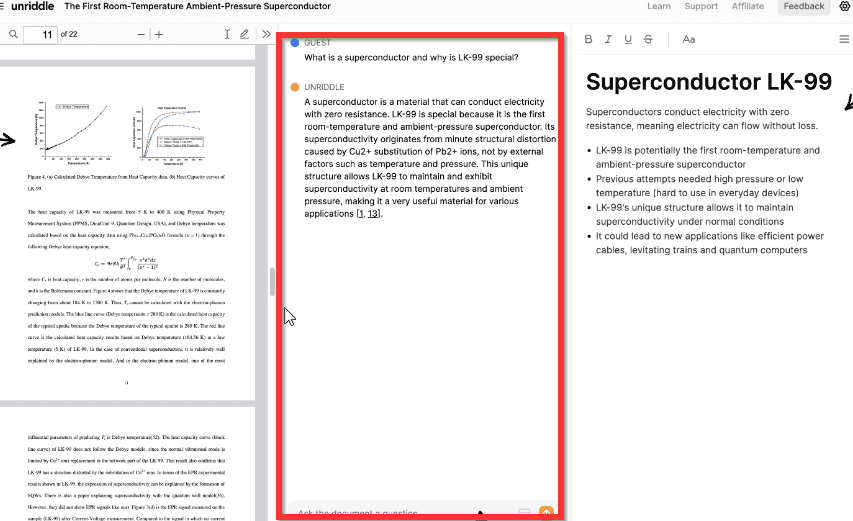Click the Debye temperature graph in PDF
Image resolution: width=853 pixels, height=521 pixels.
pyautogui.click(x=73, y=132)
